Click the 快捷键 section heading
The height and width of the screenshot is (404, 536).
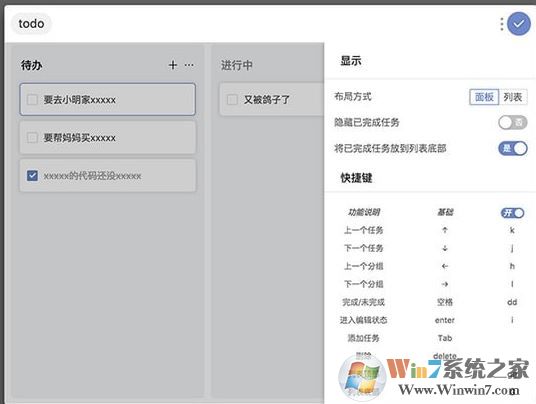(x=356, y=178)
